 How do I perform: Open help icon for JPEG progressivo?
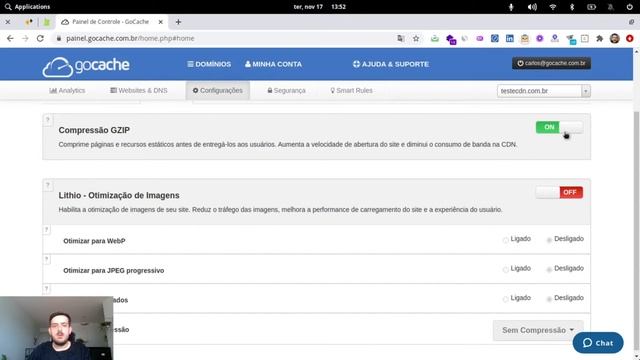click(47, 259)
